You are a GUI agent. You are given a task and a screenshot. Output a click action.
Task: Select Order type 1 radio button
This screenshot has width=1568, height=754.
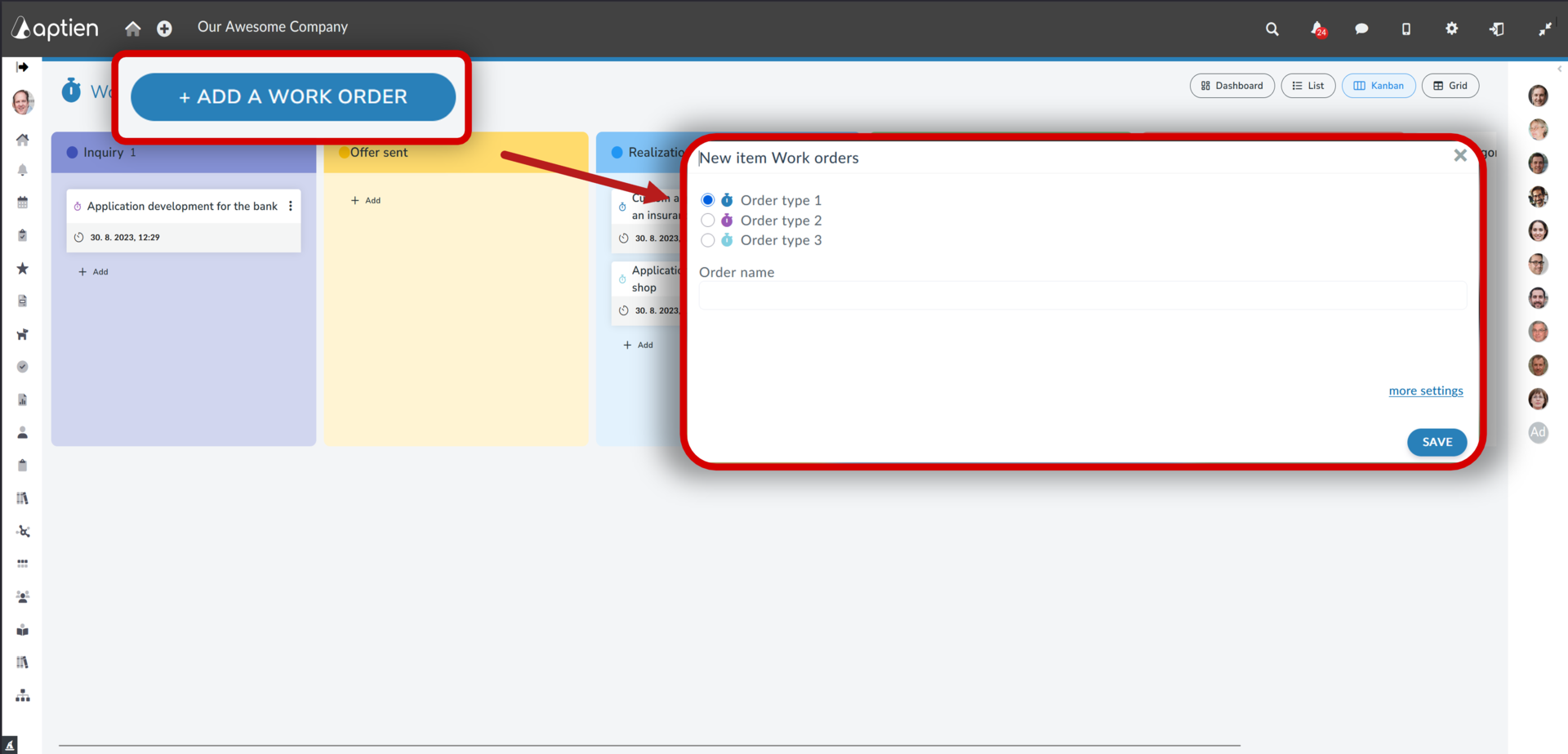point(707,200)
